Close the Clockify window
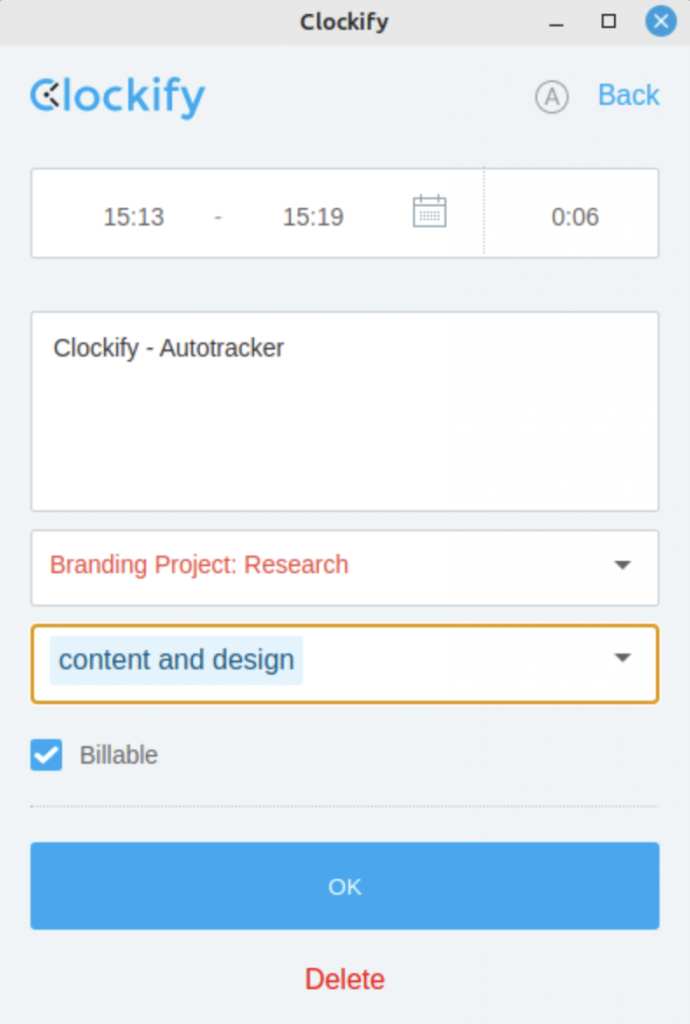Viewport: 690px width, 1024px height. [661, 22]
